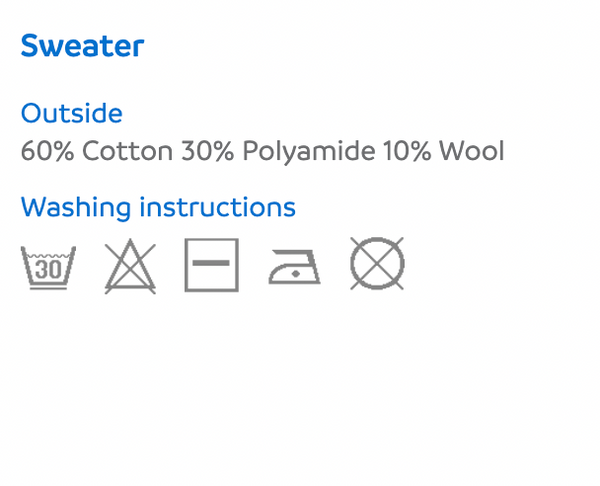Select the Outside section label

(x=72, y=113)
